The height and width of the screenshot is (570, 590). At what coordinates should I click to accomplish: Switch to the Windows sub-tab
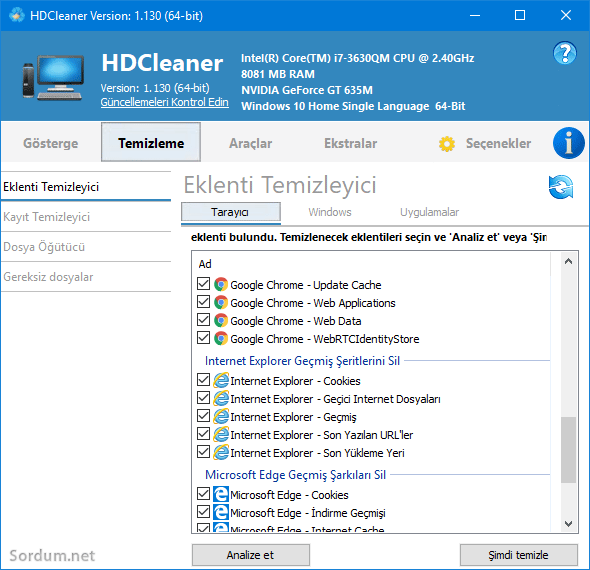(x=330, y=212)
